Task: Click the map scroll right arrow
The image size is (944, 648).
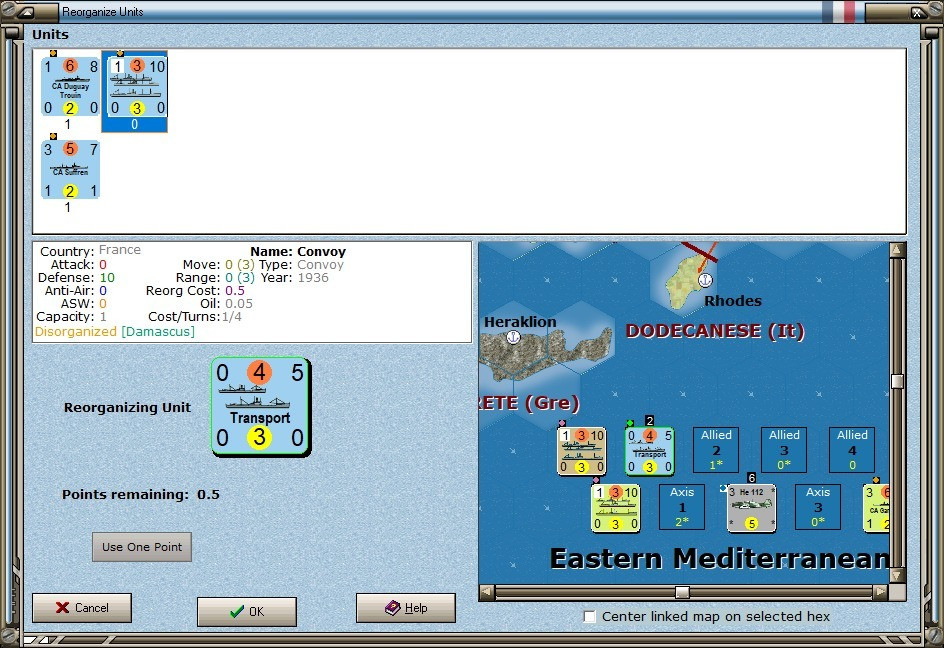Action: [880, 592]
